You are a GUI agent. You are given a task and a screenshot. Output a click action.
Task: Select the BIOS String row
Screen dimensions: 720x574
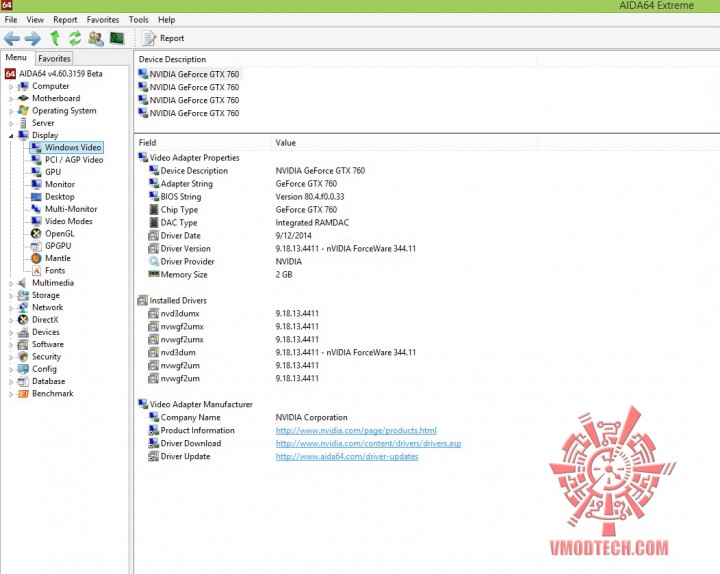coord(246,197)
